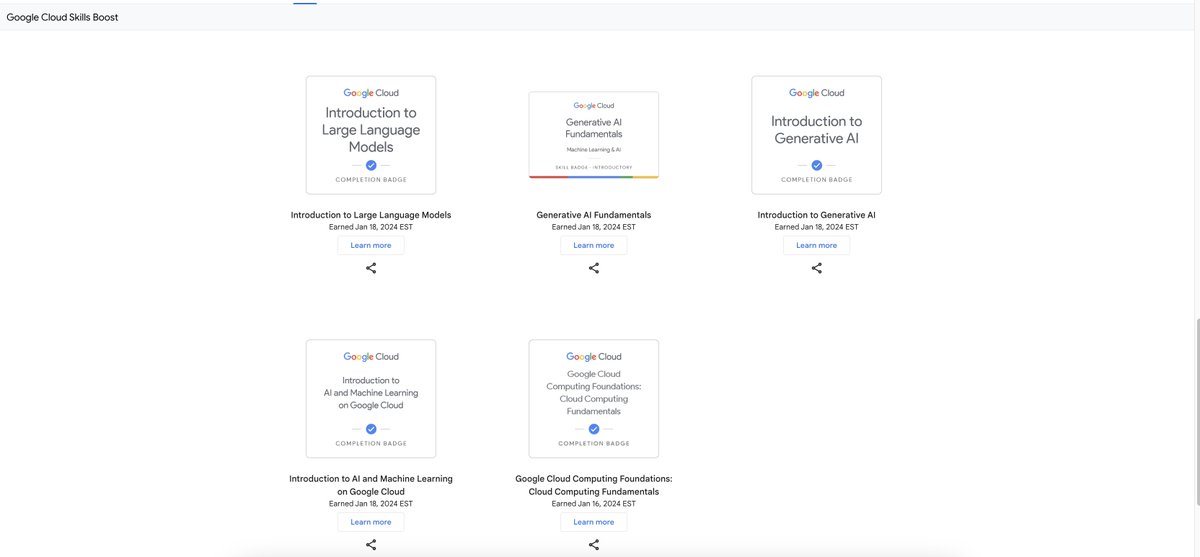
Task: Click the title text Generative AI Fundamentals
Action: pyautogui.click(x=594, y=215)
